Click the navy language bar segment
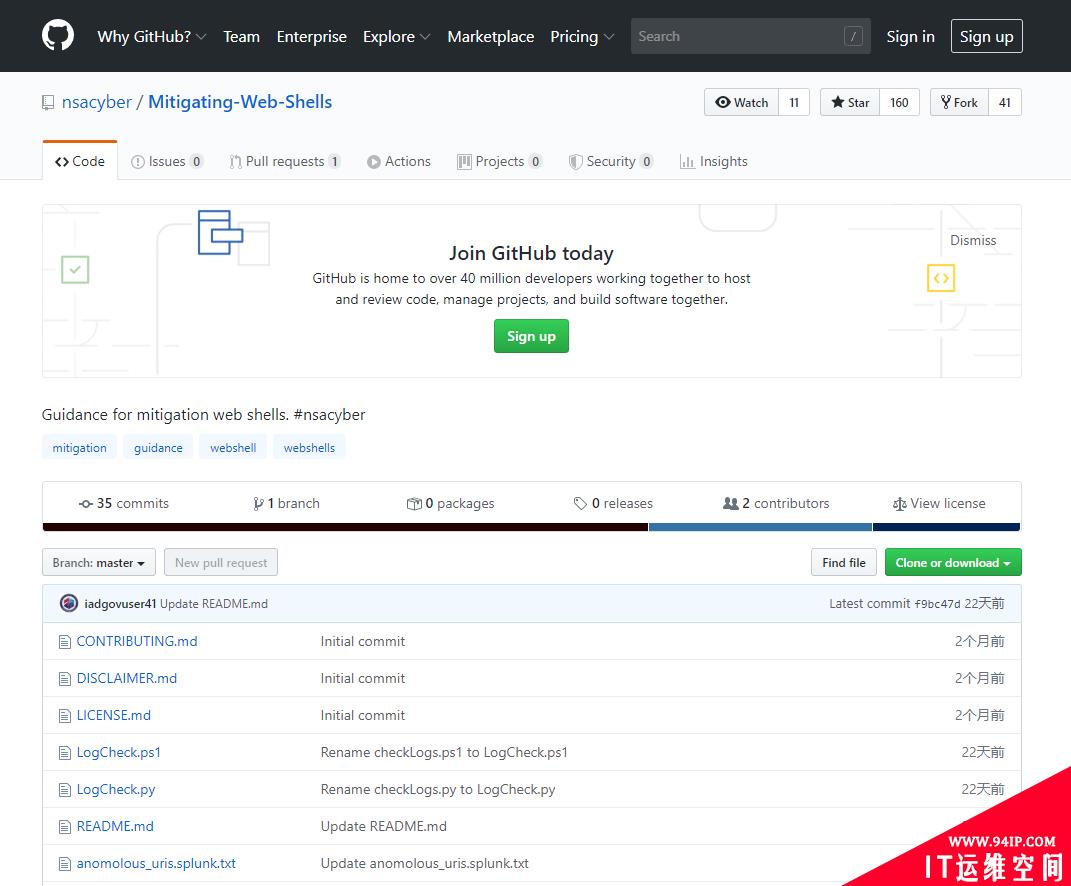 click(x=946, y=527)
